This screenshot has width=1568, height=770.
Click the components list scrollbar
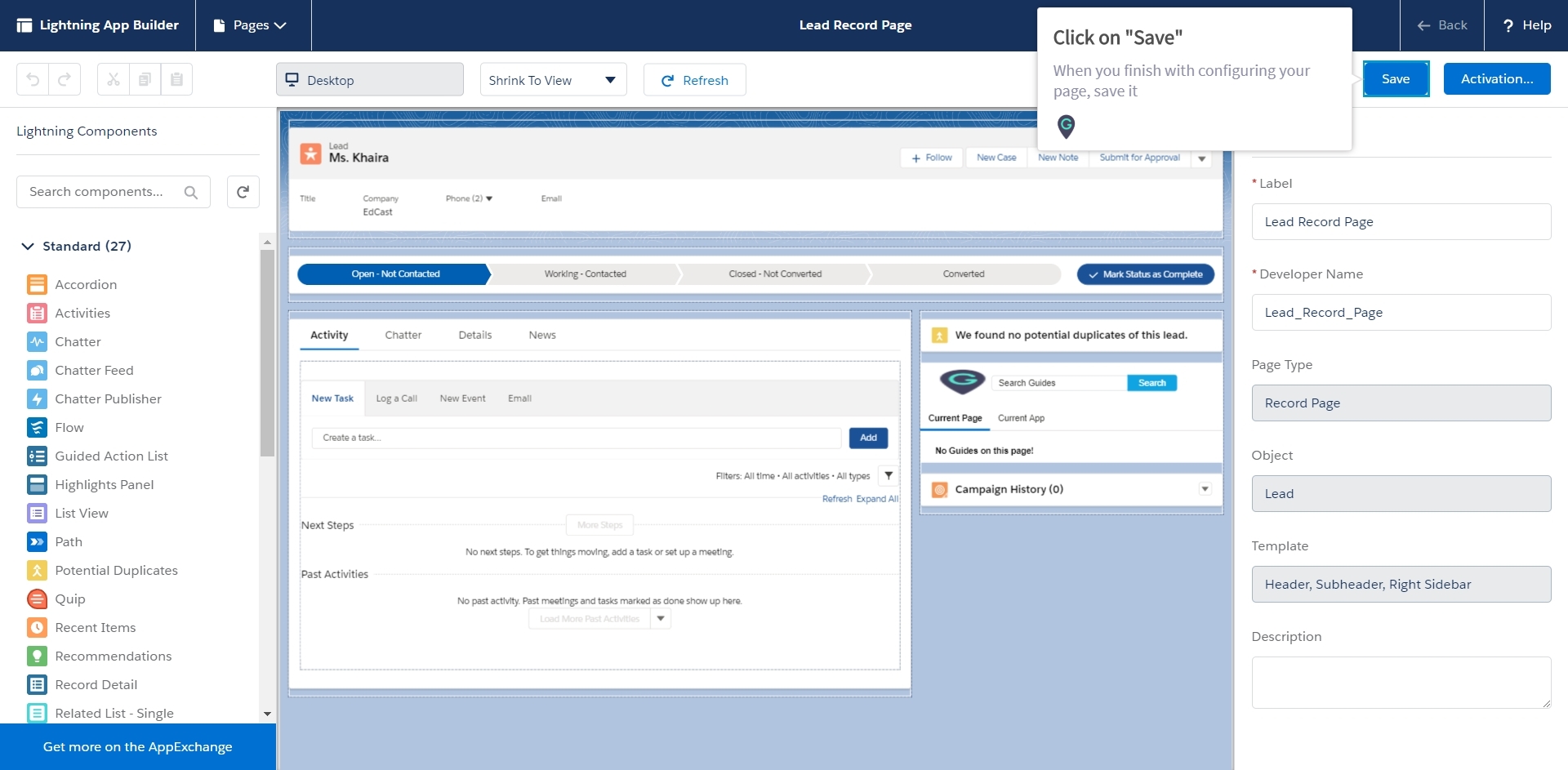267,353
